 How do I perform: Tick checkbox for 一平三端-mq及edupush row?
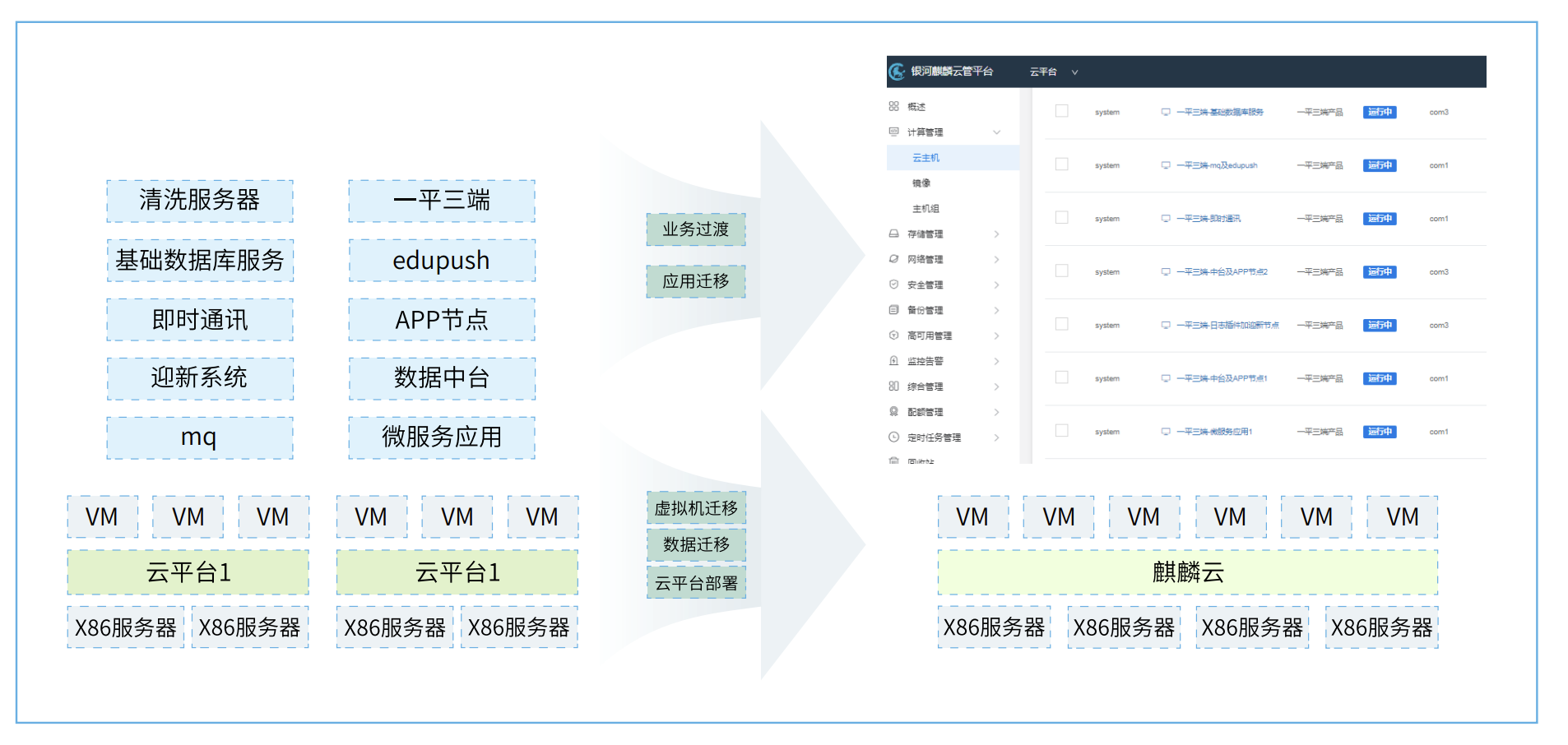coord(1062,164)
